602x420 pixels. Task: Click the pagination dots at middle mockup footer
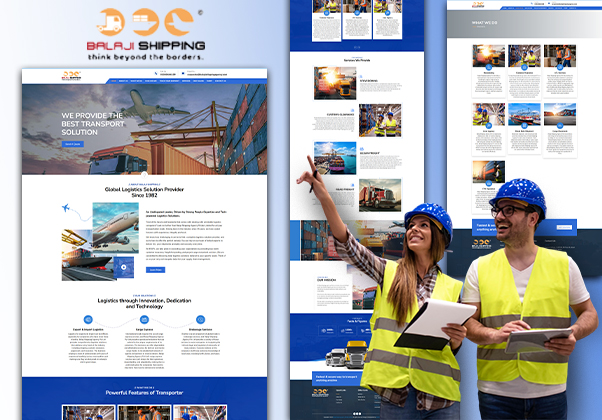[357, 414]
